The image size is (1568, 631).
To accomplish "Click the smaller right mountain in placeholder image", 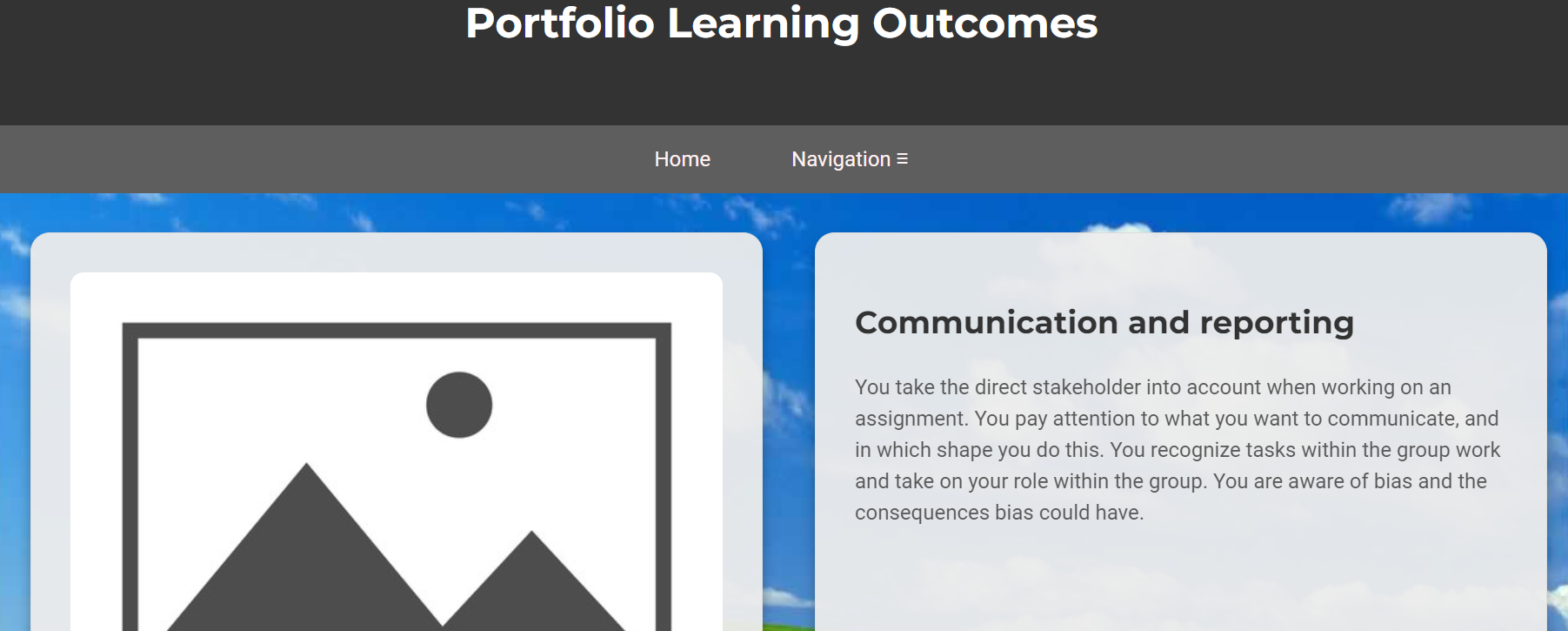I will pyautogui.click(x=532, y=583).
